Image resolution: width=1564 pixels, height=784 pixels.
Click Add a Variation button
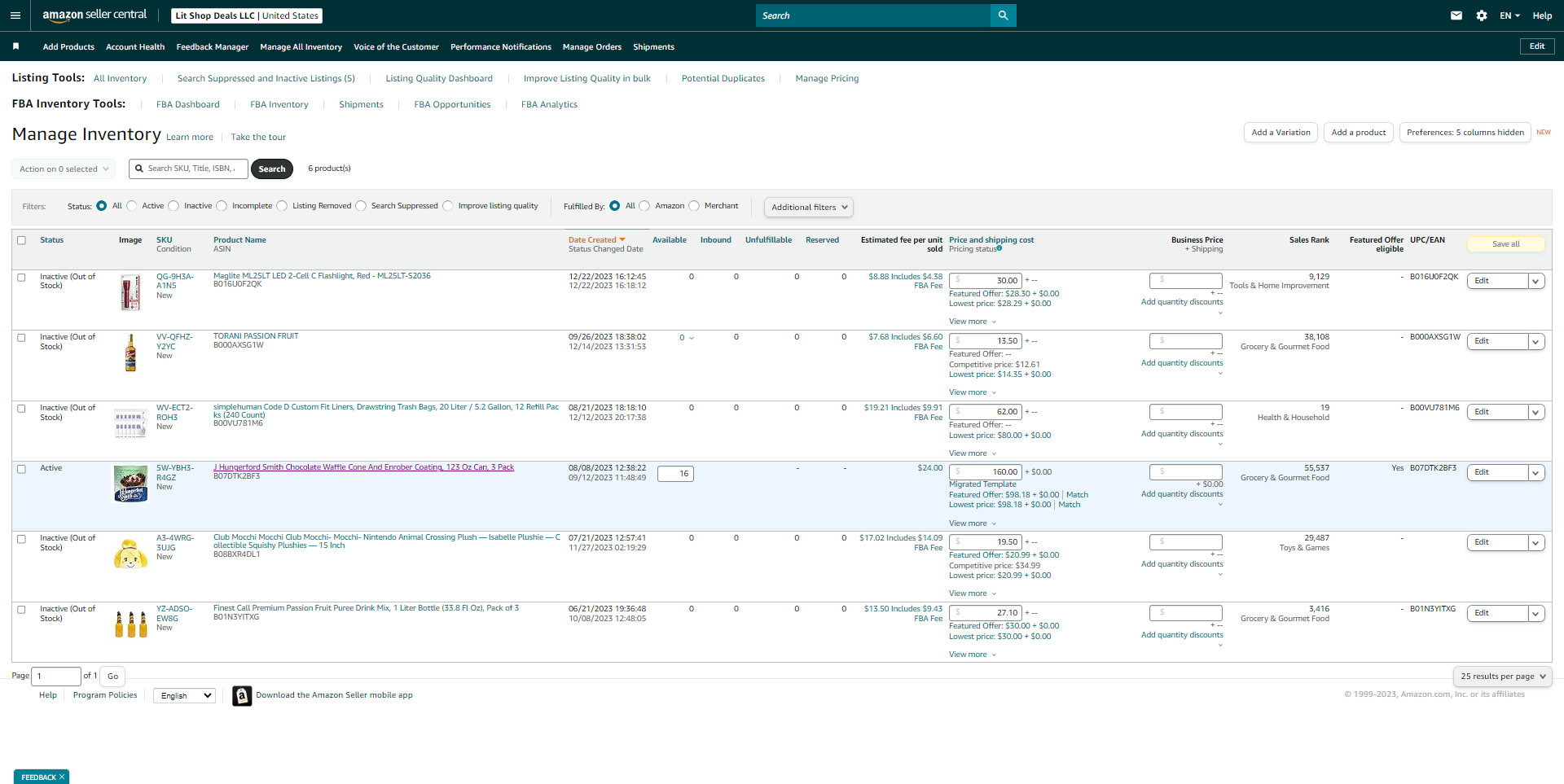(1281, 133)
